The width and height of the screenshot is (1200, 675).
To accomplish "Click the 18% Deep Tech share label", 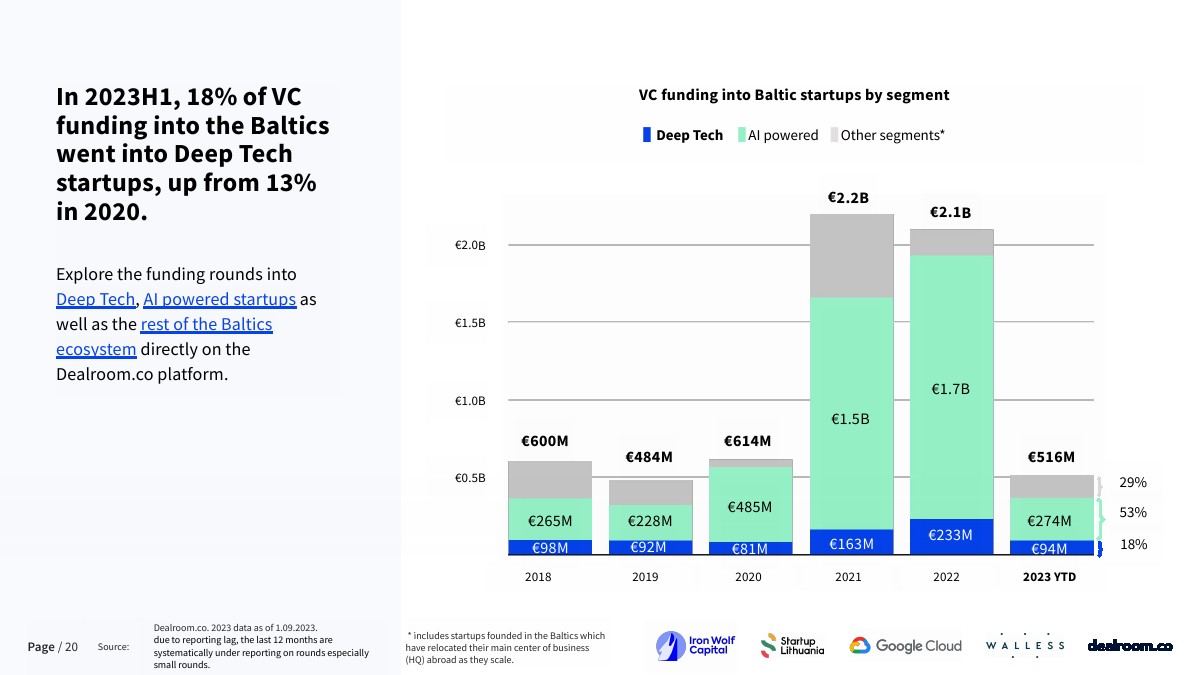I will (x=1132, y=545).
